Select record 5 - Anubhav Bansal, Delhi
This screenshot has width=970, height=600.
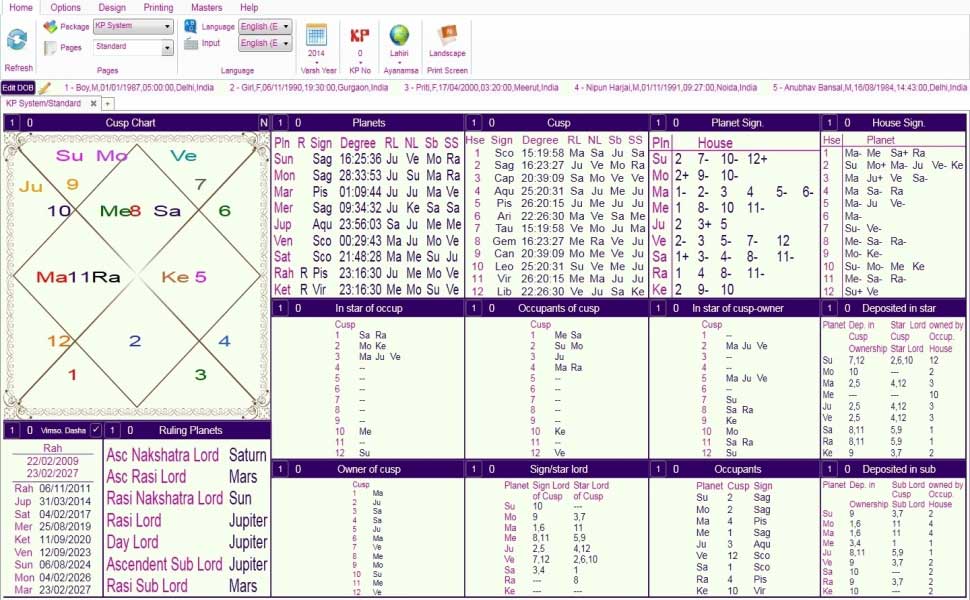tap(869, 88)
